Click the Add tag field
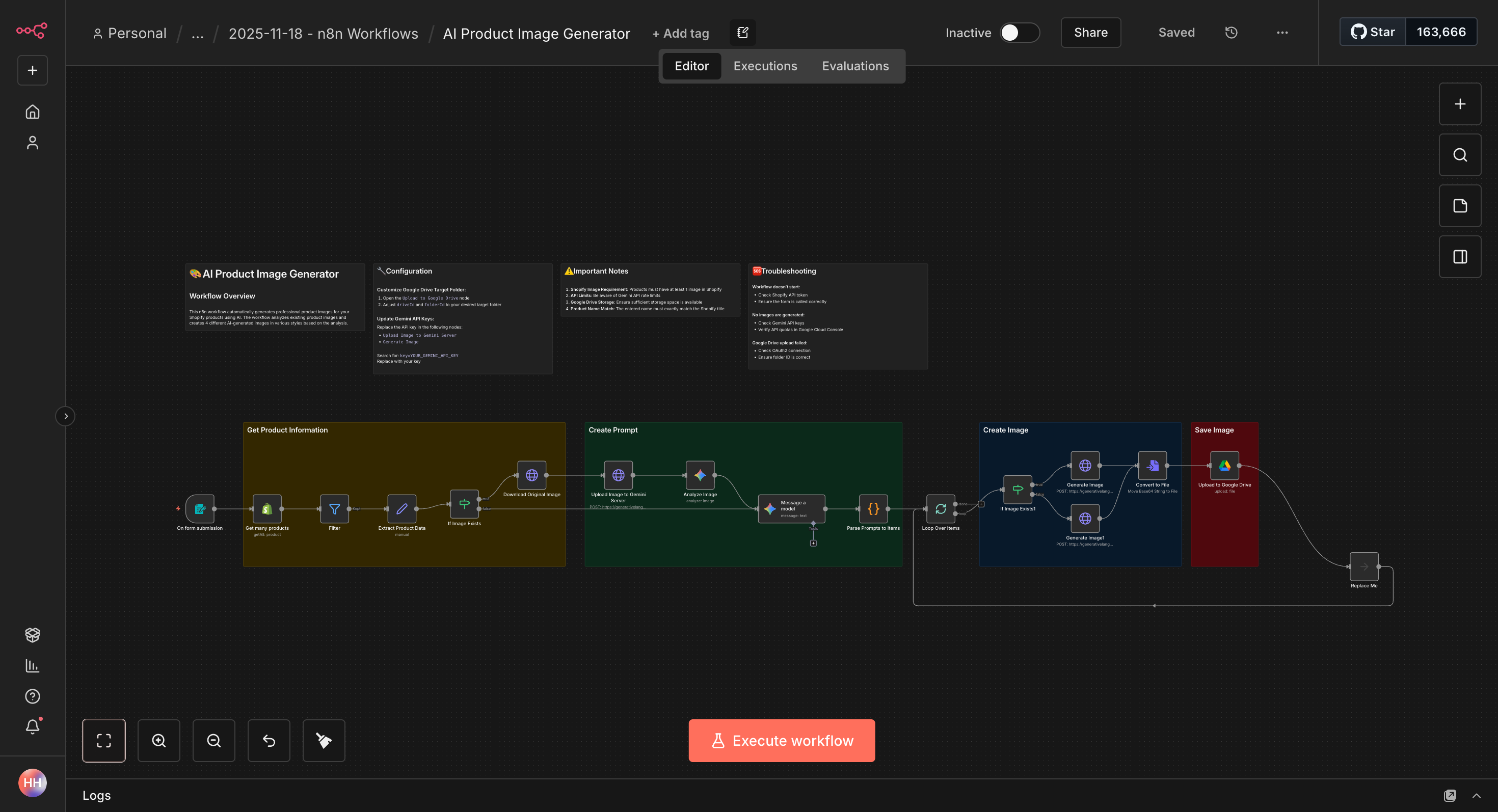Viewport: 1498px width, 812px height. click(x=680, y=34)
